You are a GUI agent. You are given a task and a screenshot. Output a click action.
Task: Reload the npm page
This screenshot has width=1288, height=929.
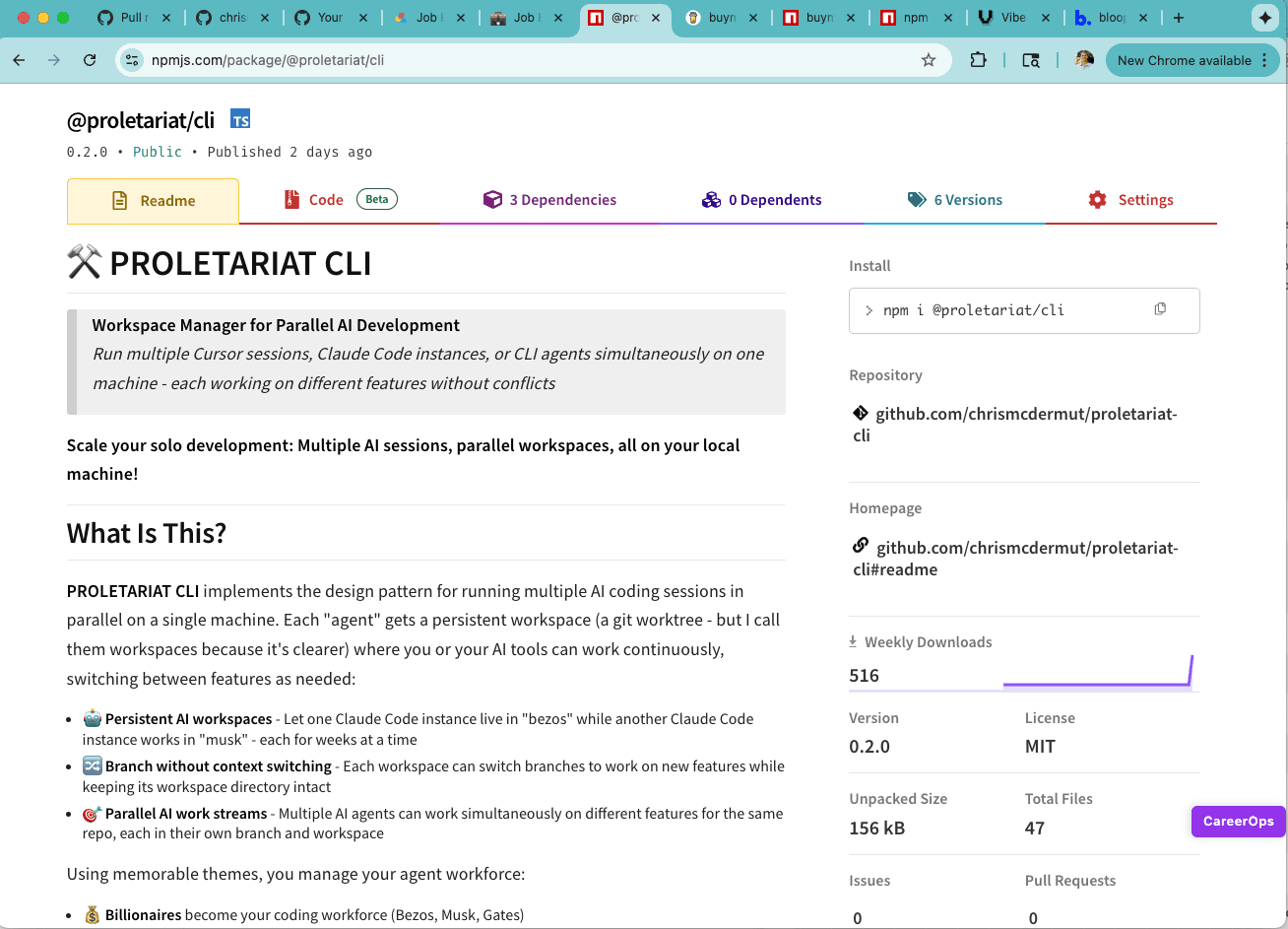pos(90,60)
